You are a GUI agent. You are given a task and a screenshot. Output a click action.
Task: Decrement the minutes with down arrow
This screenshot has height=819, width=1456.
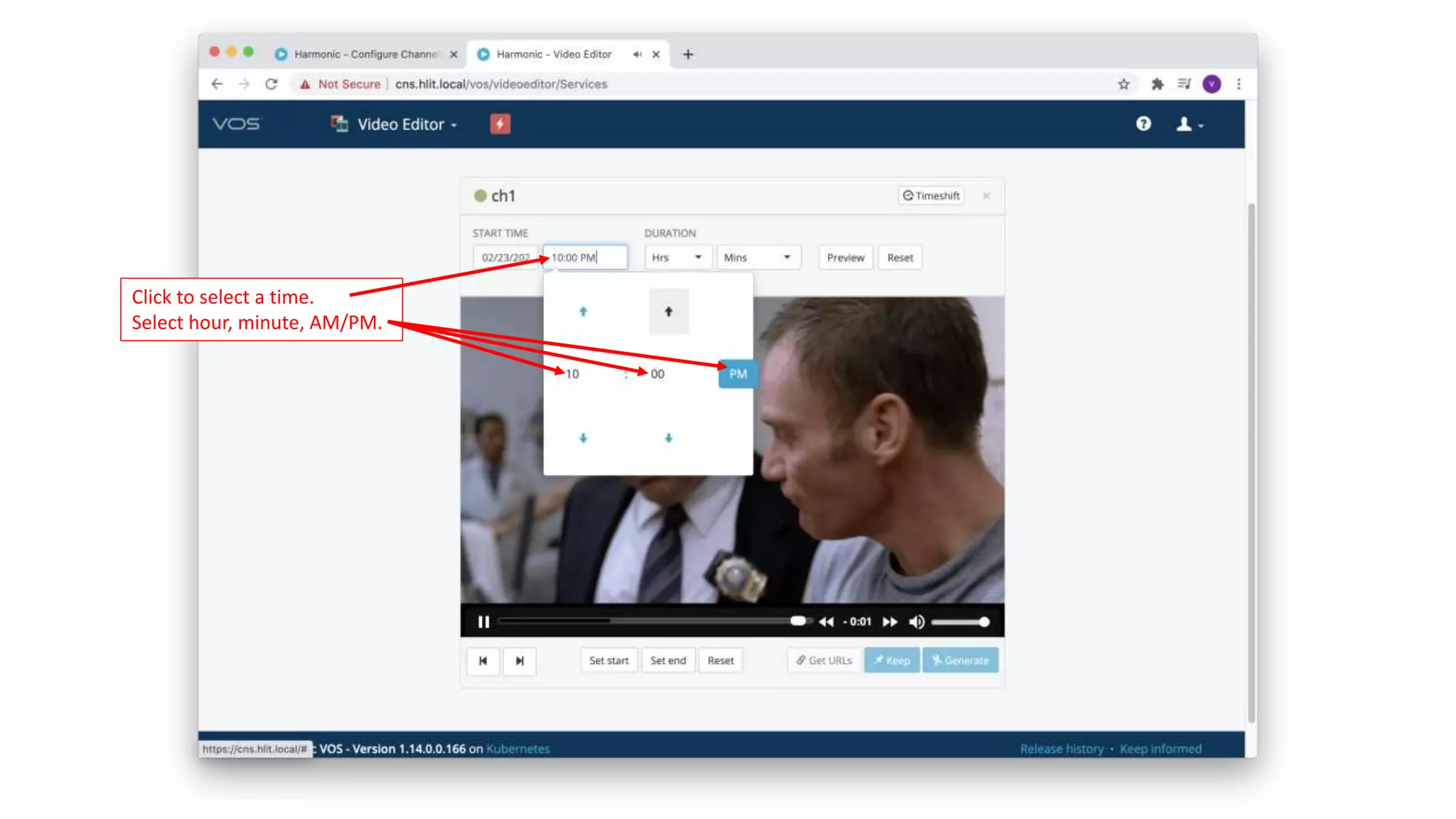(668, 438)
